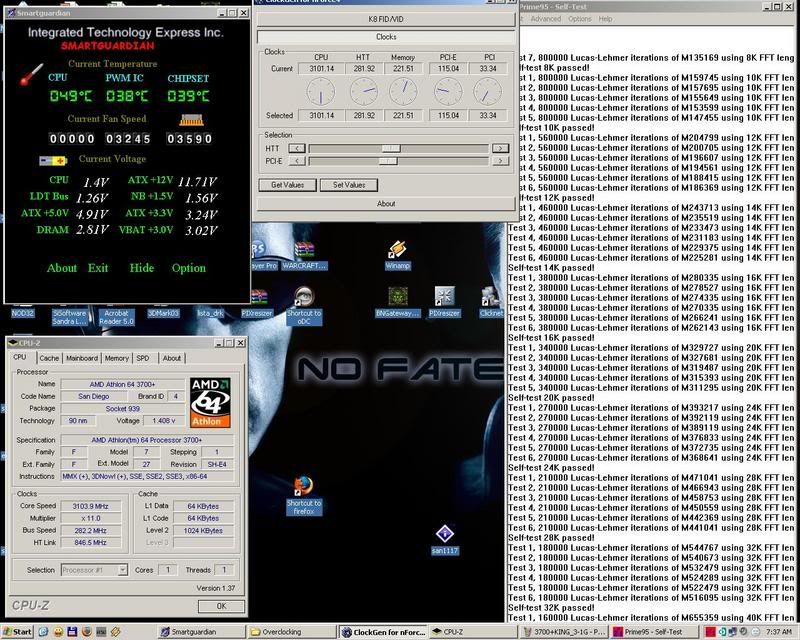Switch to the Overclocking taskbar button
This screenshot has width=800, height=640.
coord(292,632)
